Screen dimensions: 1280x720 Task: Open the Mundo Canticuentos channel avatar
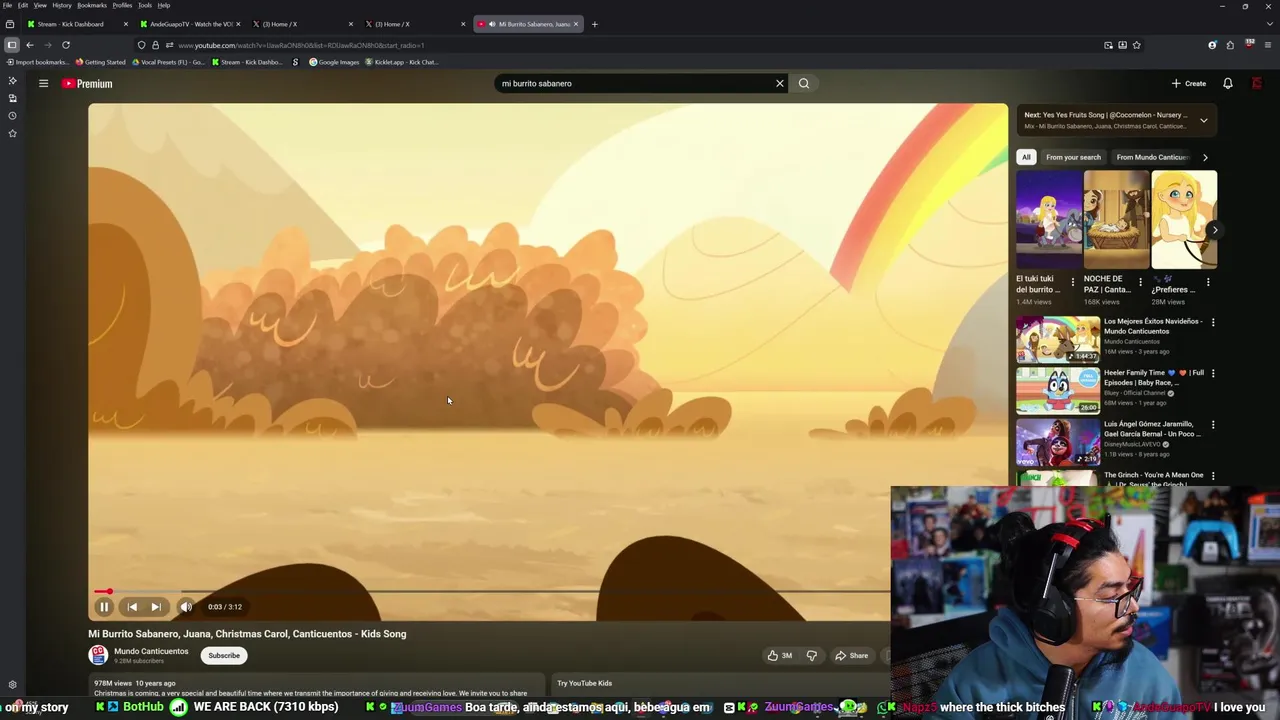pos(98,656)
